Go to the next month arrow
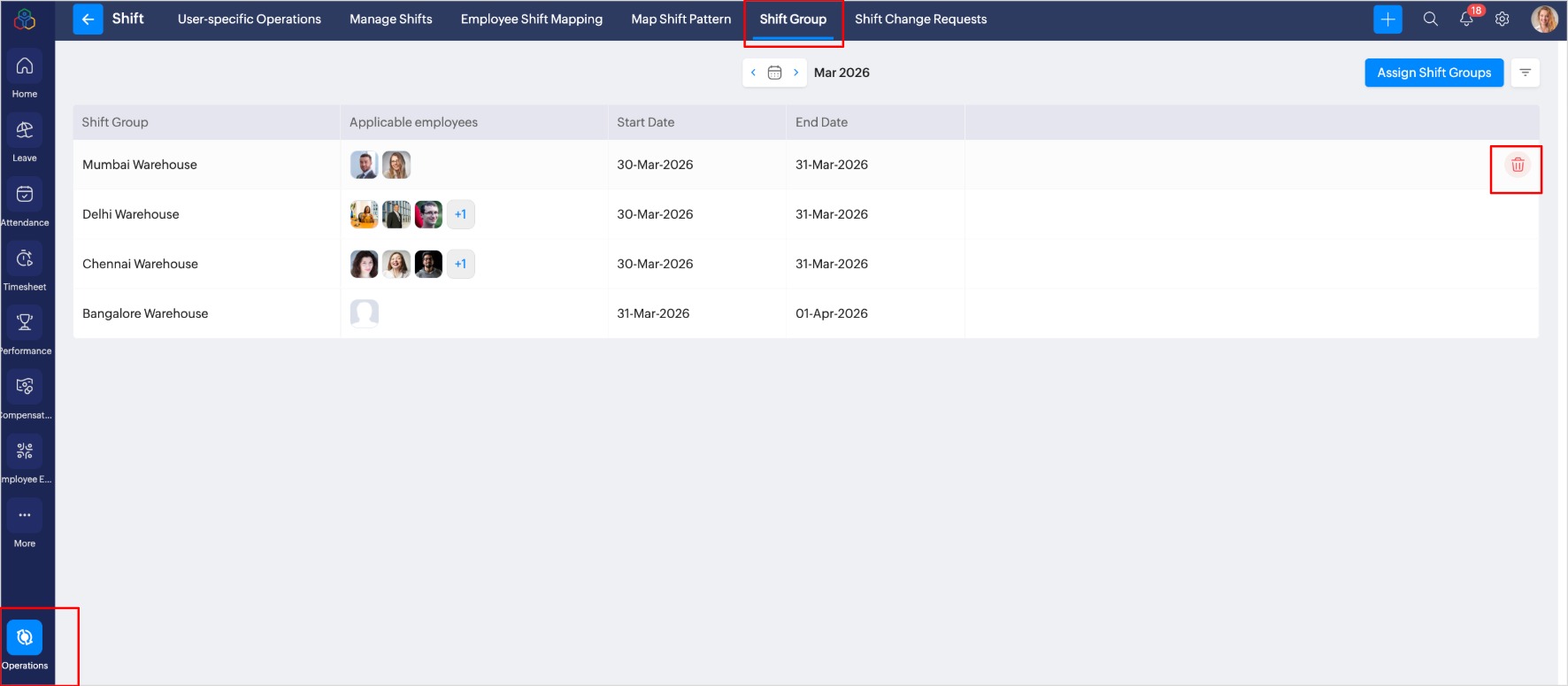Screen dimensions: 1568x686 point(796,73)
